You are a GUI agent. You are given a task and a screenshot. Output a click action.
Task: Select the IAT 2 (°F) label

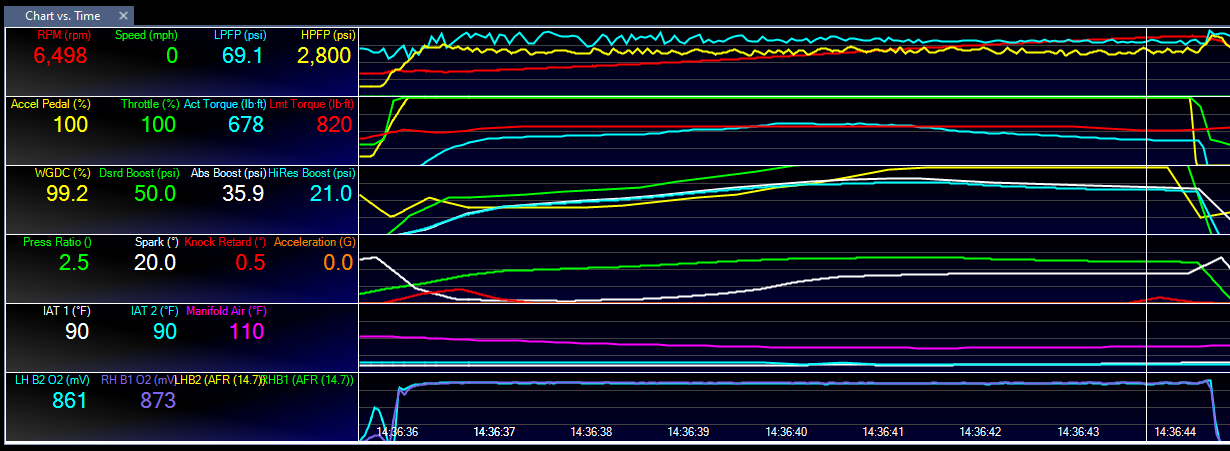coord(155,311)
